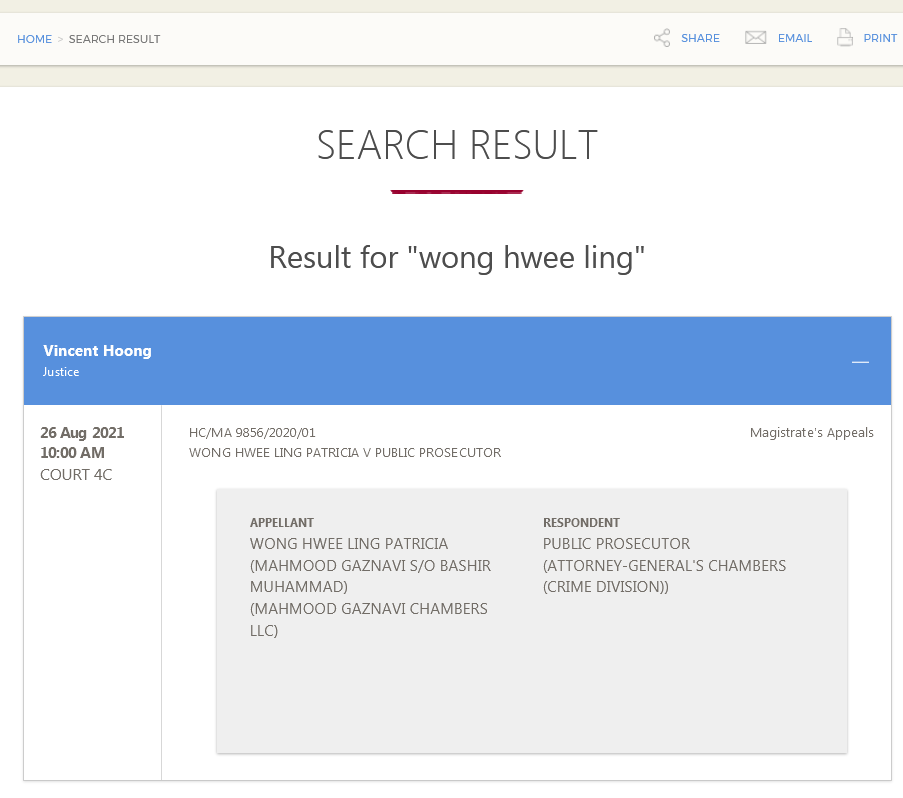Viewport: 903px width, 798px height.
Task: Click the printer icon
Action: 845,38
